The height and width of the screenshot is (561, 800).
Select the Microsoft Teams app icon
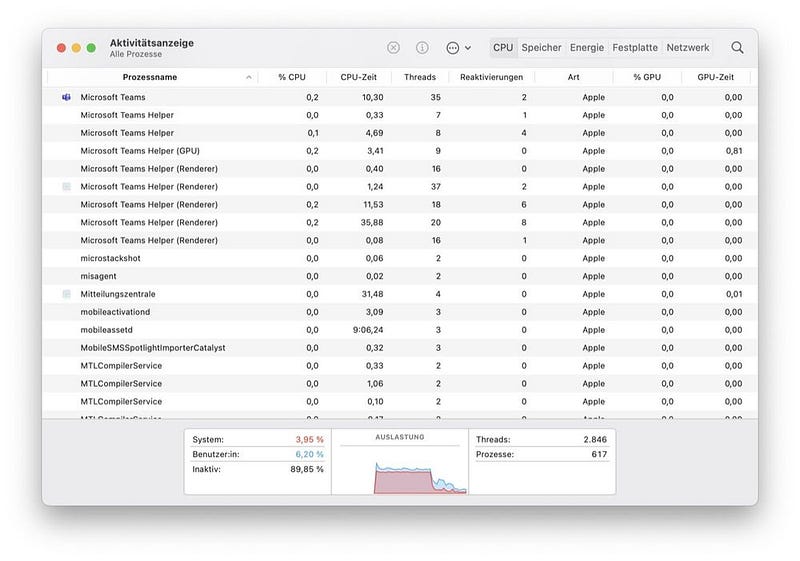tap(66, 97)
